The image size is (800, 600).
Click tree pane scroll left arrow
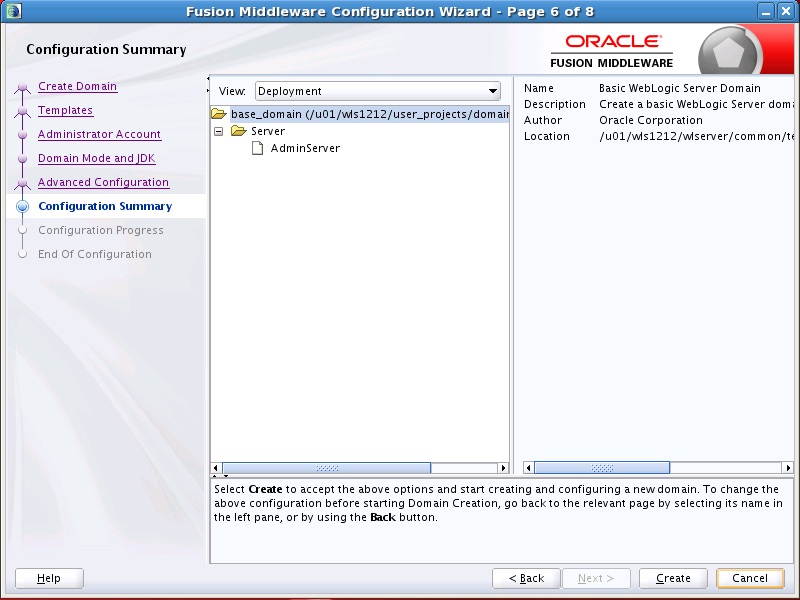pos(216,468)
